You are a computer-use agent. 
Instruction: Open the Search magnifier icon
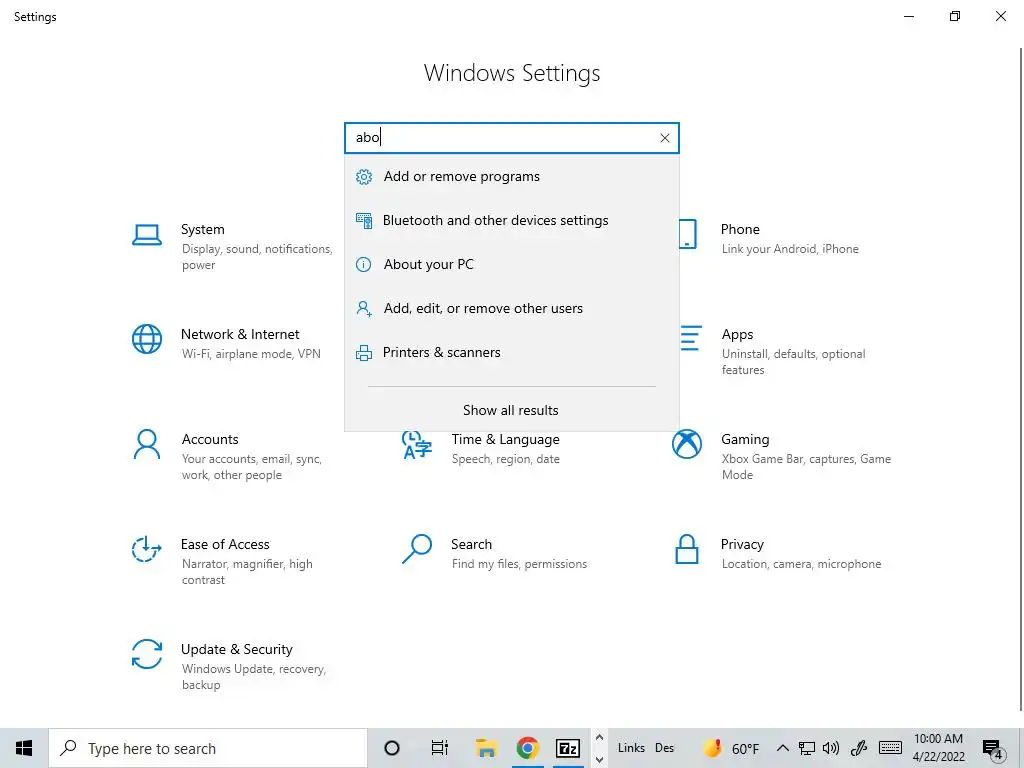click(x=417, y=549)
